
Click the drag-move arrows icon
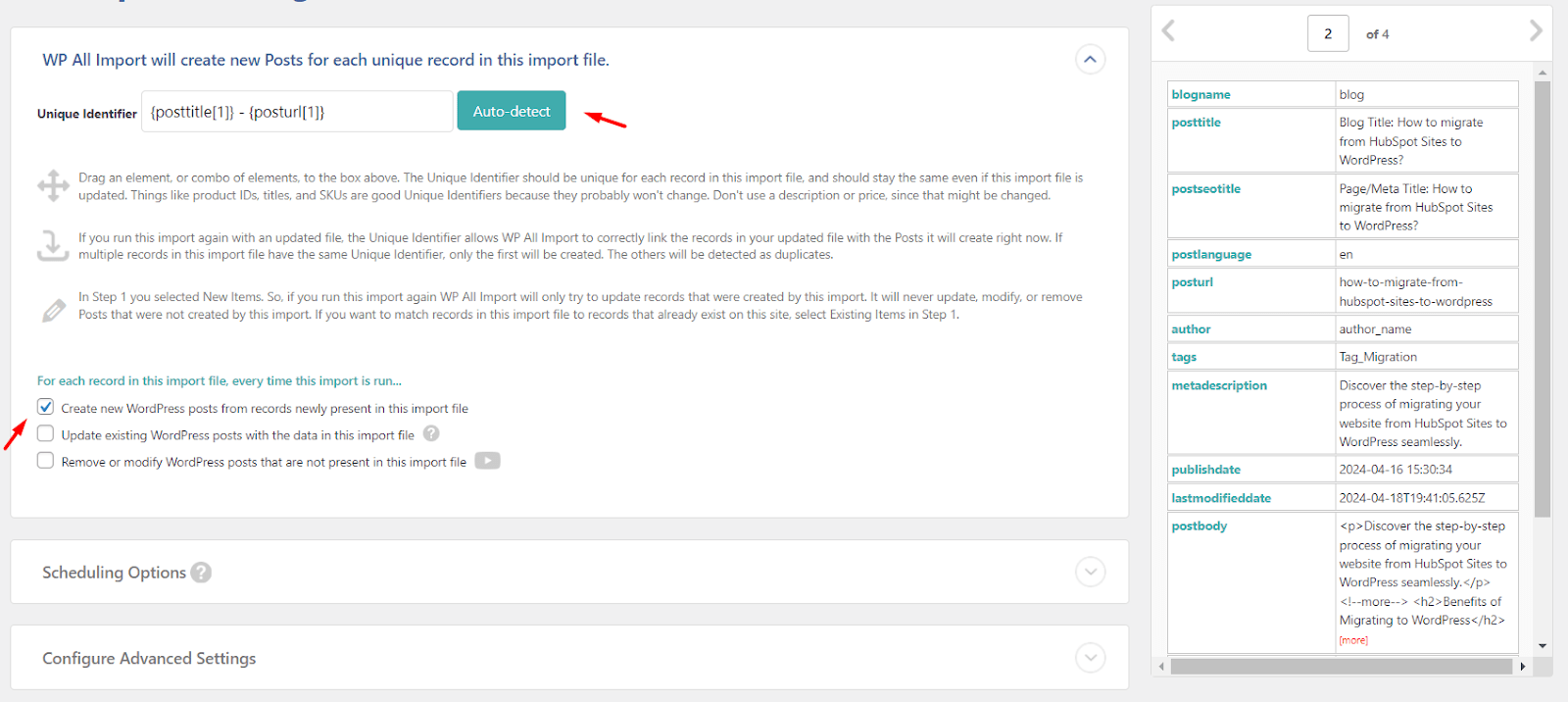[53, 185]
